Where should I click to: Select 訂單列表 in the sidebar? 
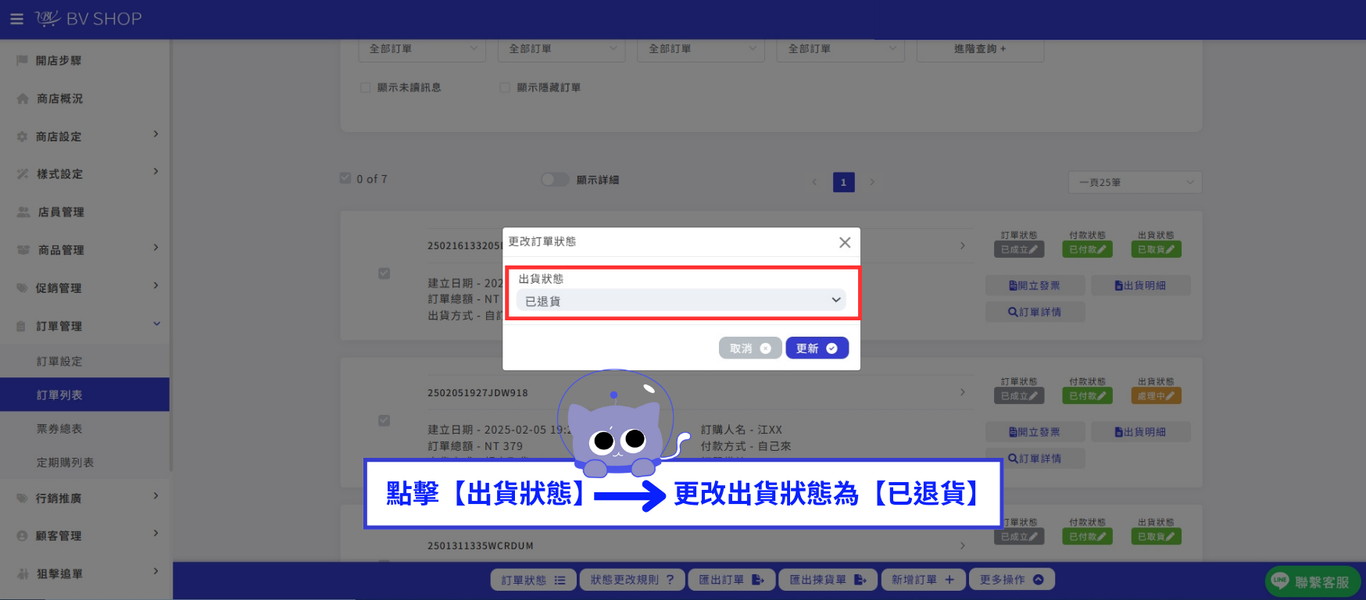click(x=85, y=395)
